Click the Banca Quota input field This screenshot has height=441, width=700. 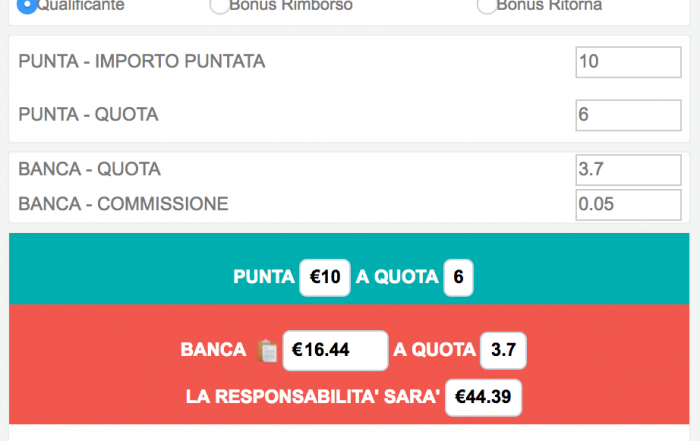(628, 170)
